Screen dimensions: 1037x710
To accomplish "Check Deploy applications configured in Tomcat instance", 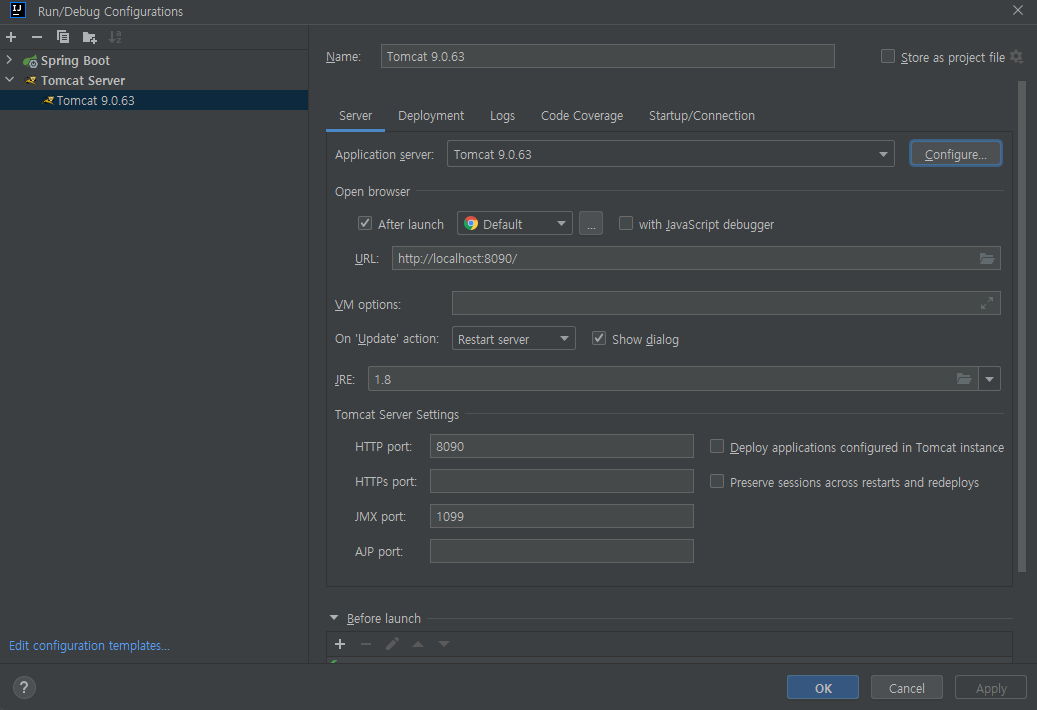I will pos(717,446).
